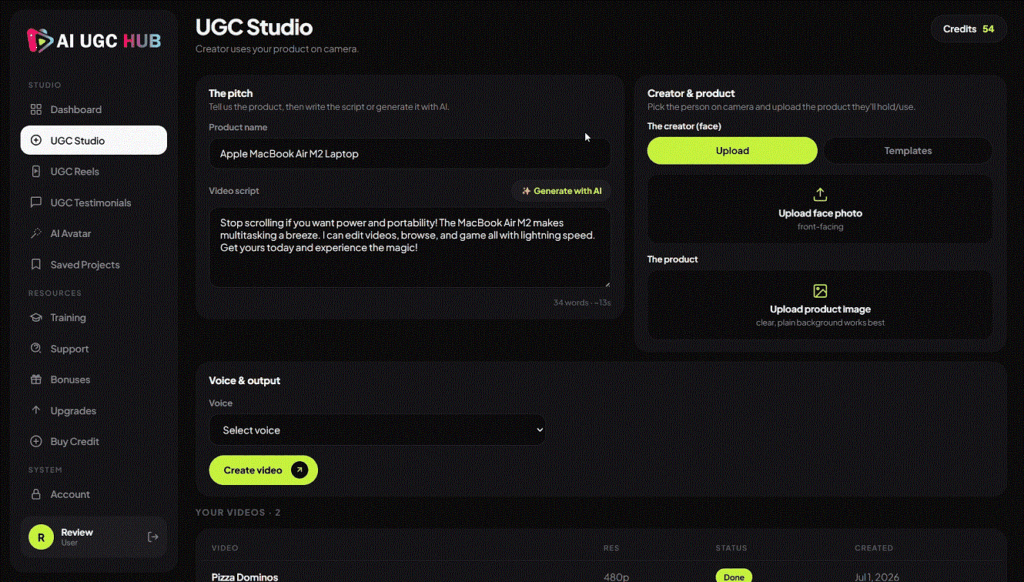Click the UGC Testimonials chat icon
The height and width of the screenshot is (582, 1024).
tap(36, 202)
